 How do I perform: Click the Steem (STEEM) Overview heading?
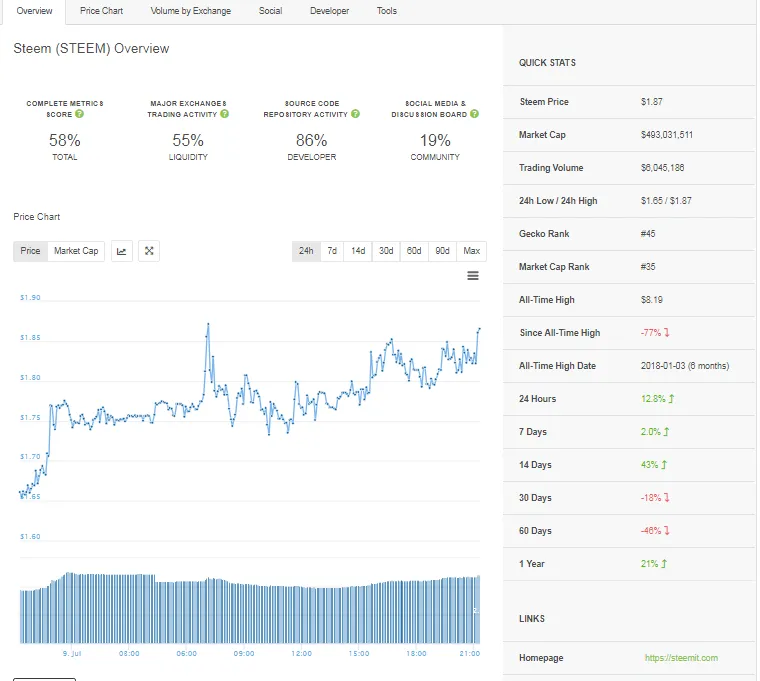[91, 48]
